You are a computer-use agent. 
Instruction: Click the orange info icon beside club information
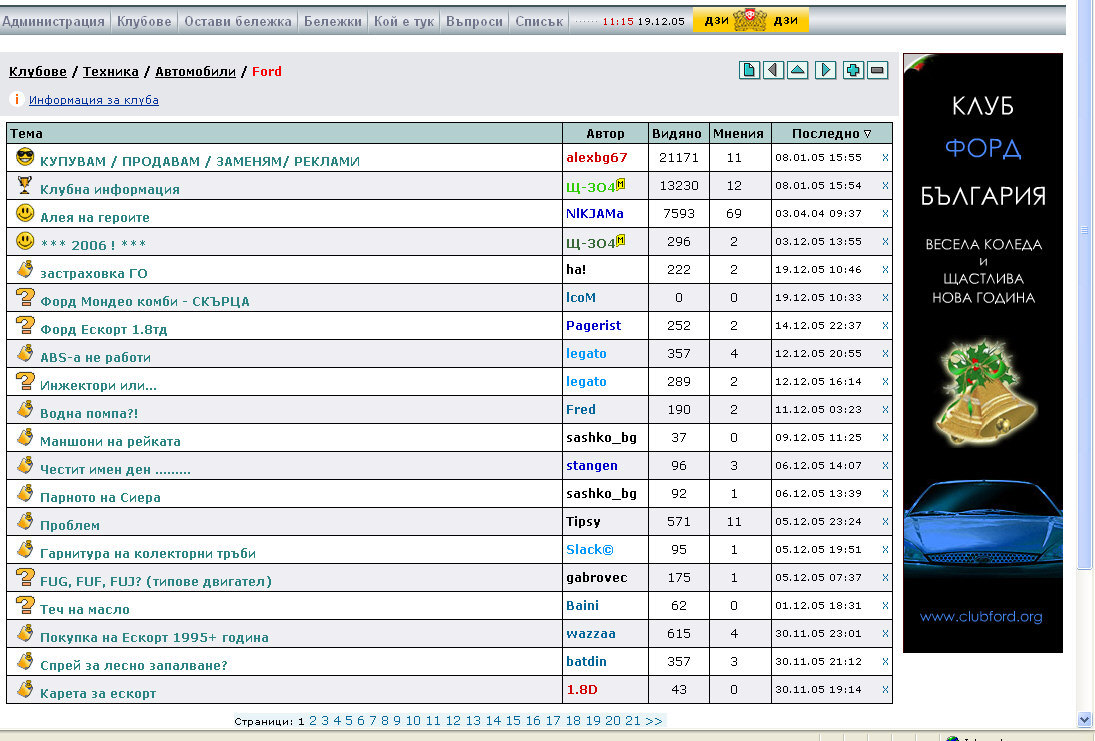click(x=16, y=99)
